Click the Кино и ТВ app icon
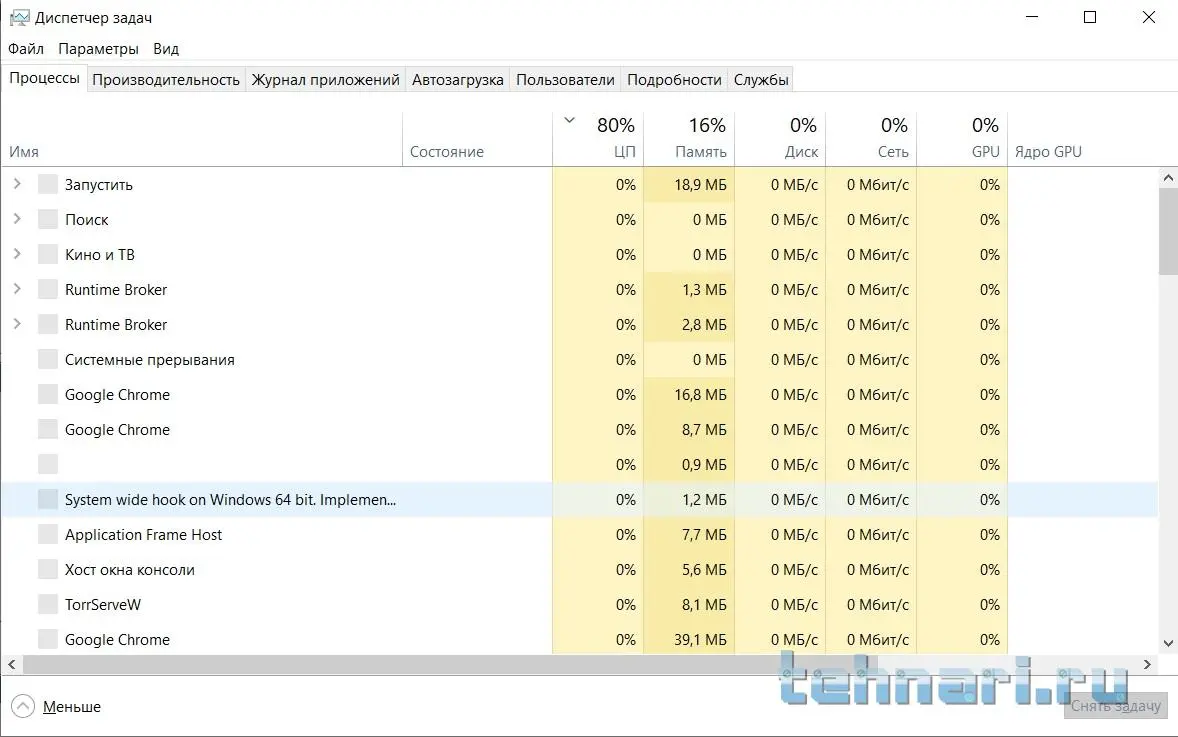Viewport: 1178px width, 737px height. tap(48, 254)
